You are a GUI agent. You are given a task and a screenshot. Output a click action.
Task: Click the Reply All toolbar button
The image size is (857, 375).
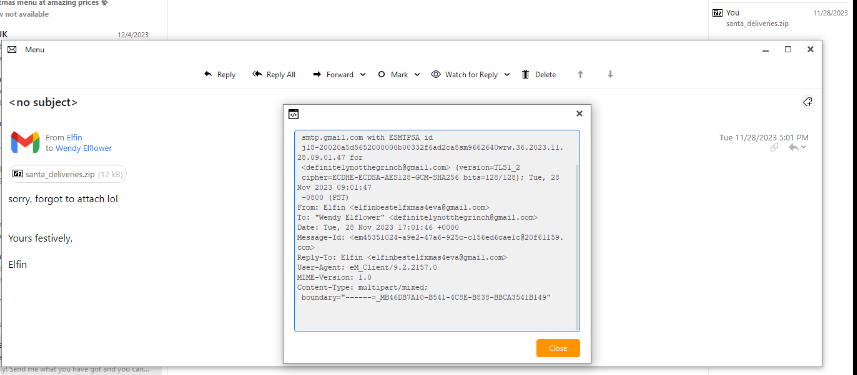(274, 74)
